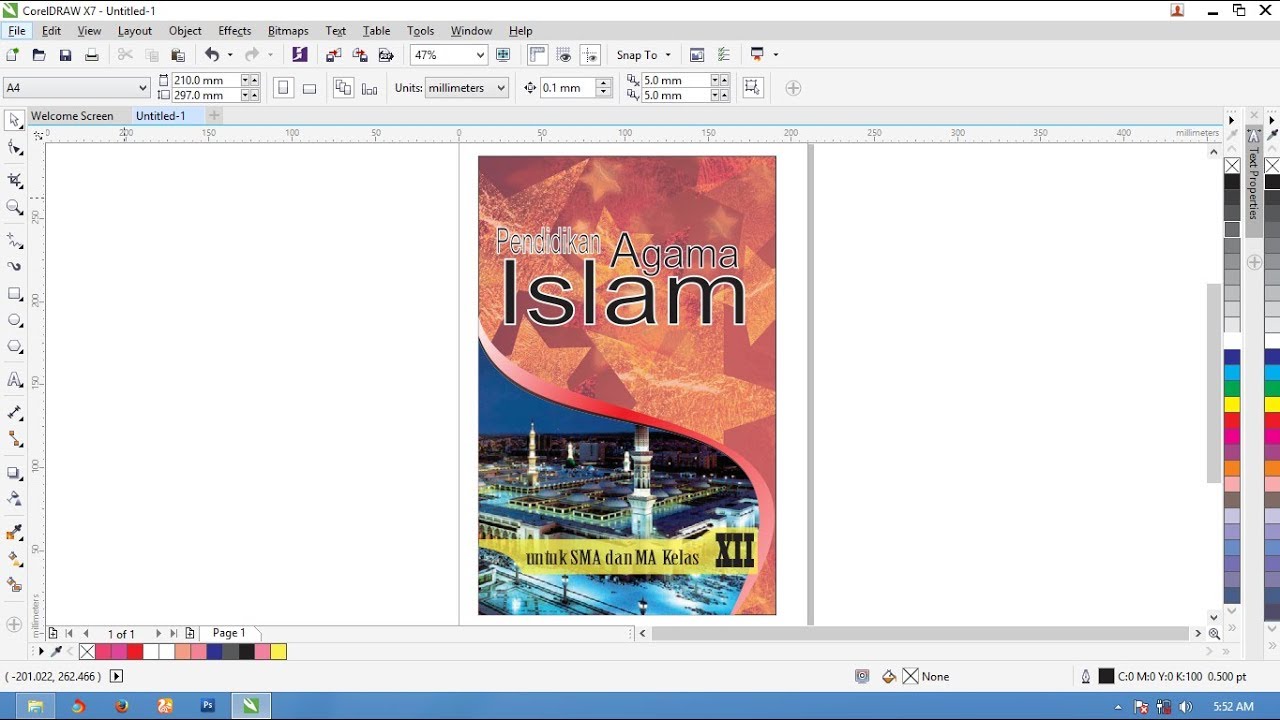Image resolution: width=1280 pixels, height=720 pixels.
Task: Select the Text tool
Action: pos(15,380)
